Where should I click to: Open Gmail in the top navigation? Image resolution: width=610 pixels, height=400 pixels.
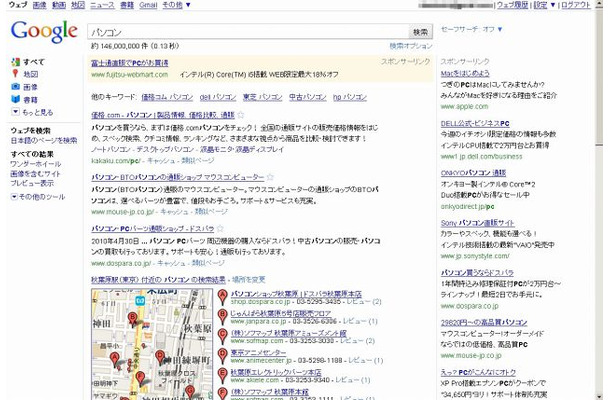tap(148, 5)
